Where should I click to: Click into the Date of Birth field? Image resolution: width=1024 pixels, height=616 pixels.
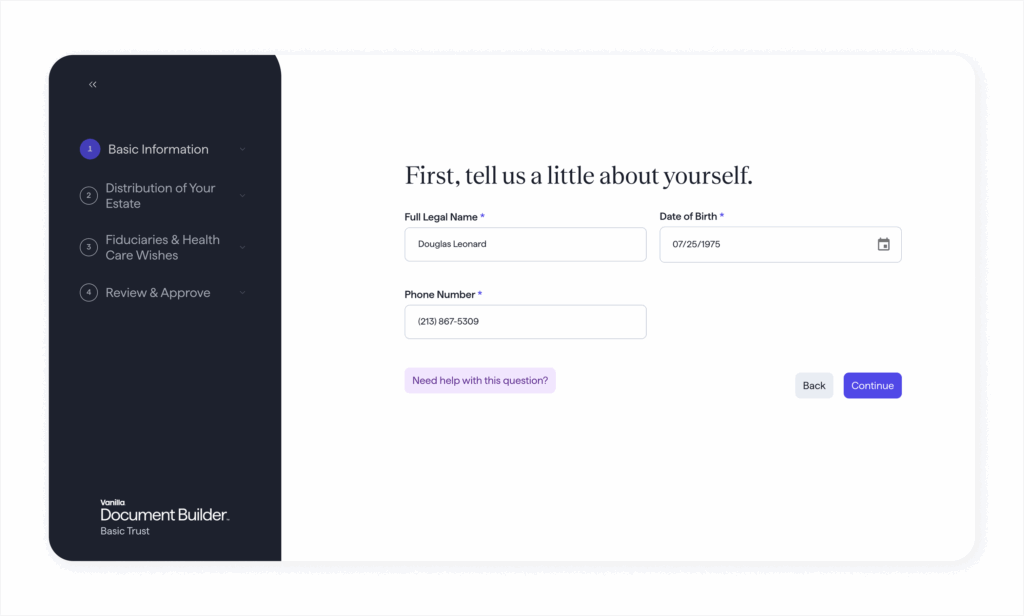[x=765, y=245]
